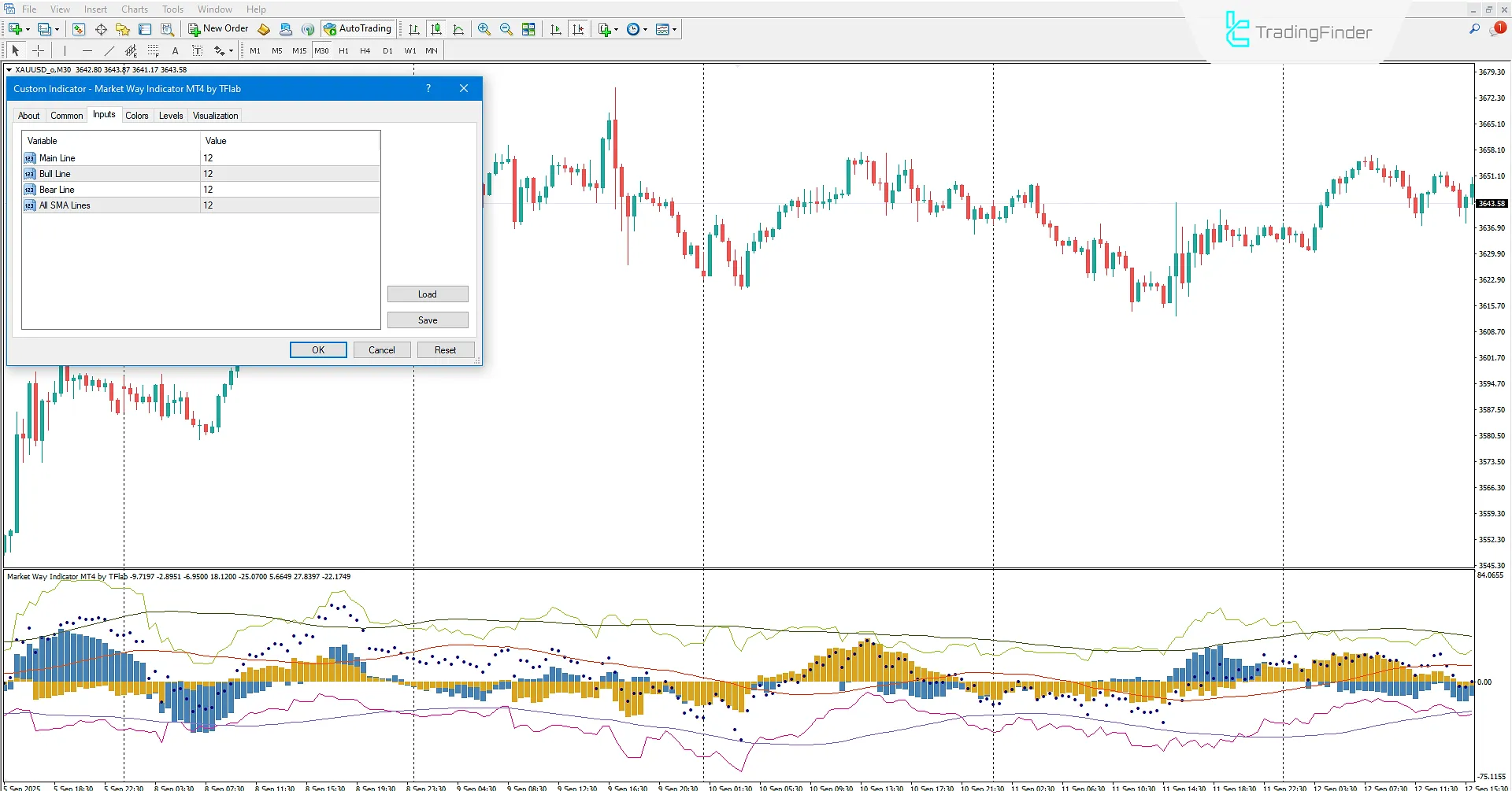
Task: Select the Fibonacci retracement tool
Action: (x=154, y=50)
